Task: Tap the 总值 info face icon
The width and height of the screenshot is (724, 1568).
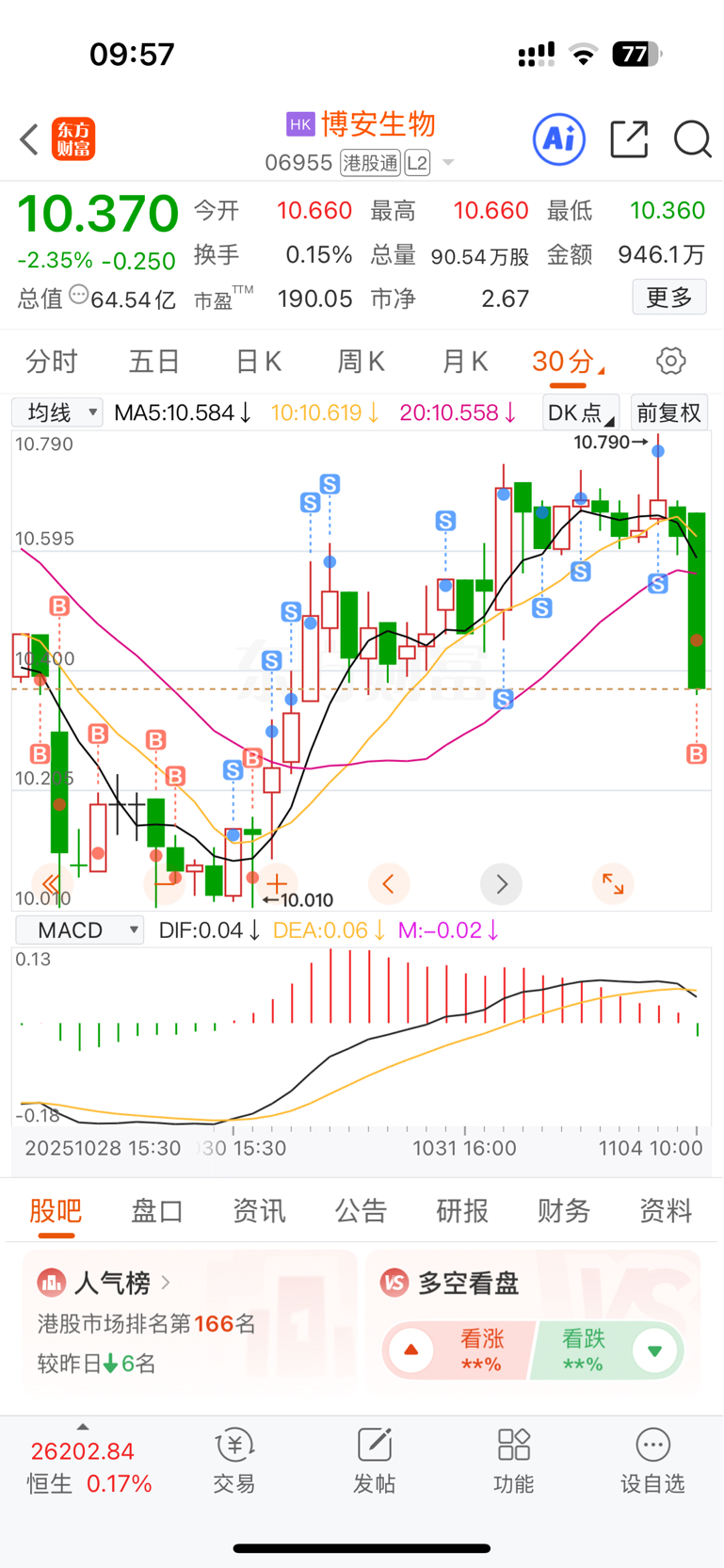Action: tap(79, 296)
